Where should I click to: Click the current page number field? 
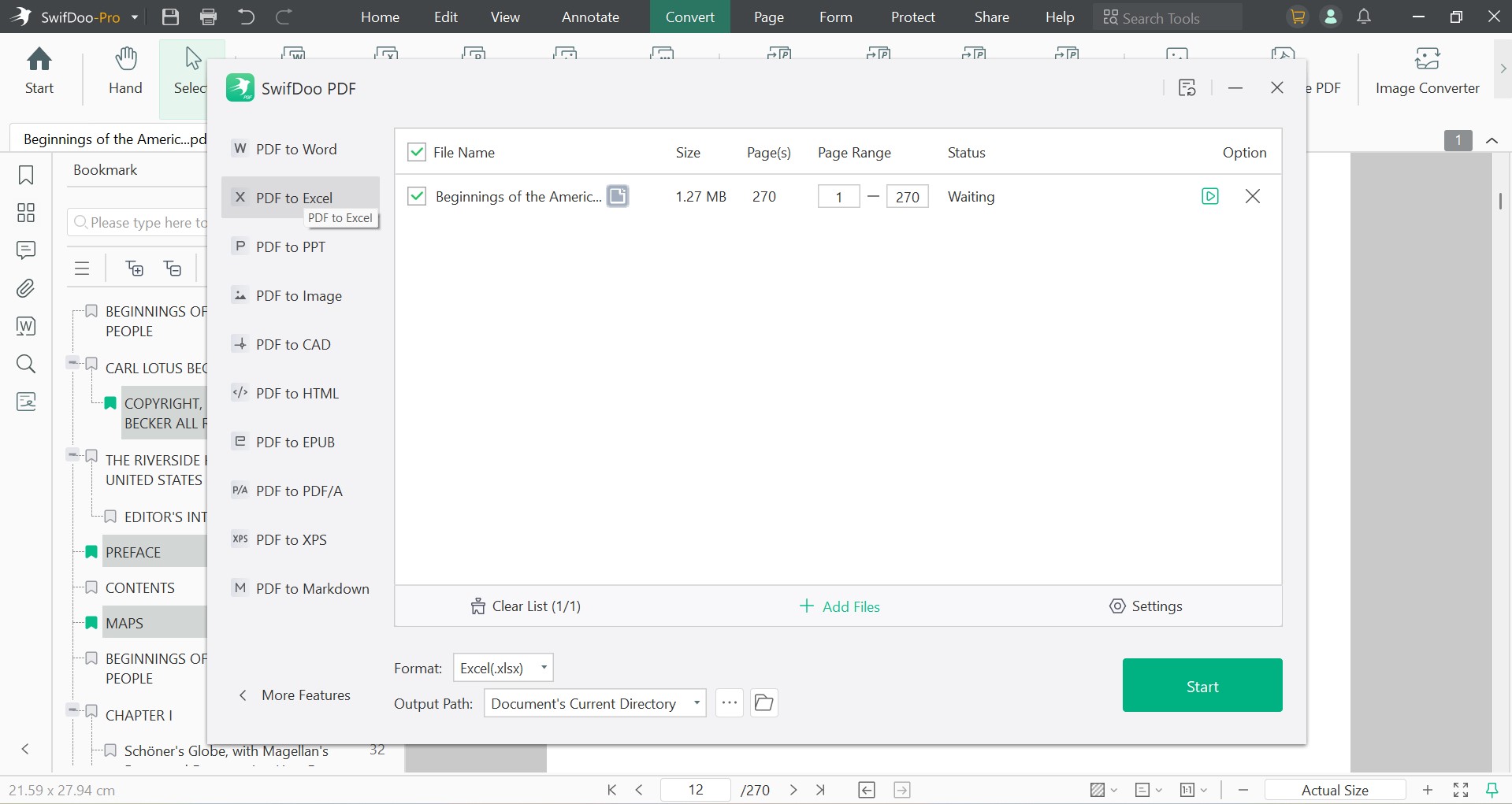coord(696,790)
